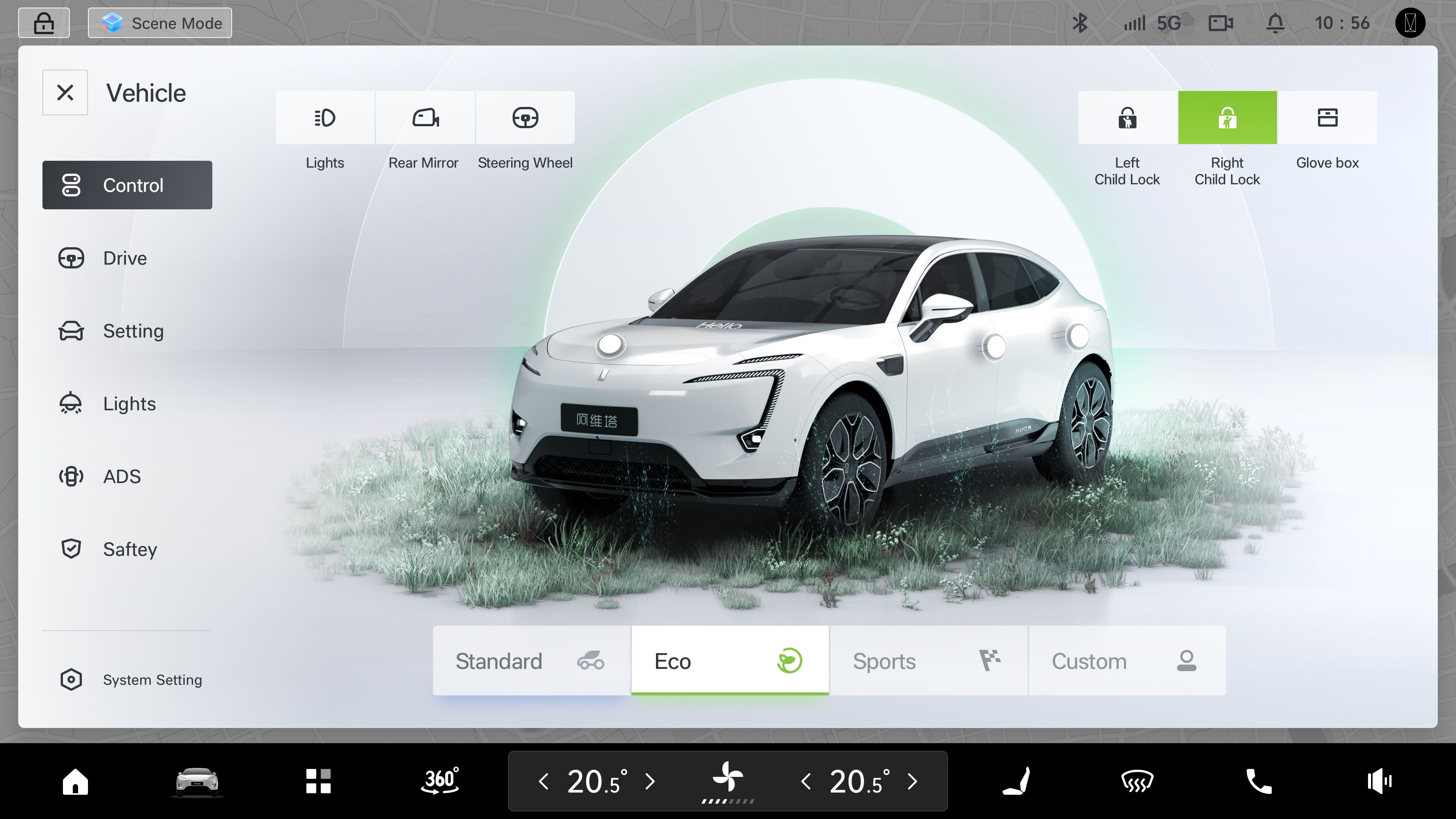Decrease the right temperature with the arrow
Viewport: 1456px width, 819px height.
coord(806,781)
